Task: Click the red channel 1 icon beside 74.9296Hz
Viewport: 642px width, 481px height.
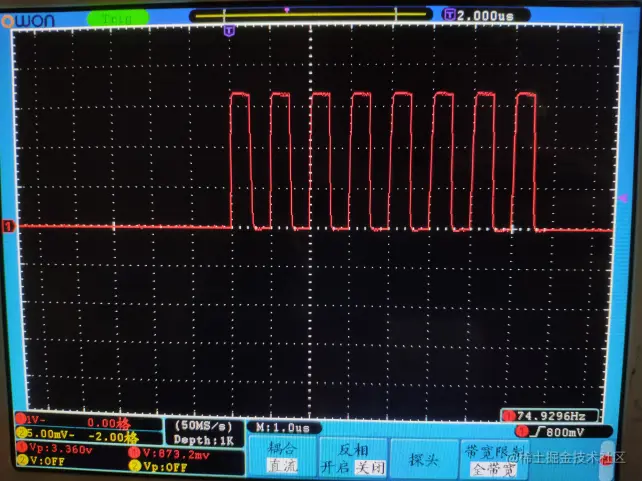Action: click(x=509, y=416)
